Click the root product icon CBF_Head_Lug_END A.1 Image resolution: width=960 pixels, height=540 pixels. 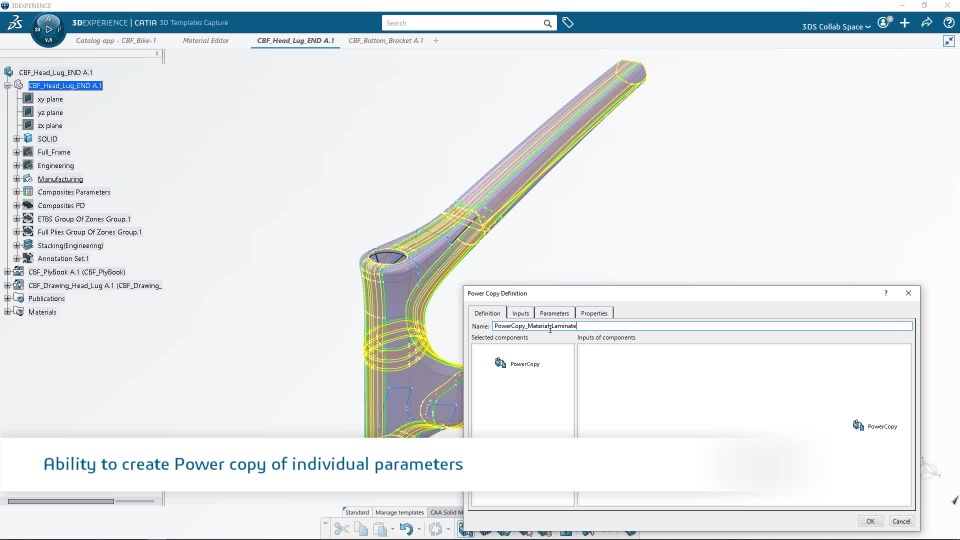[9, 72]
